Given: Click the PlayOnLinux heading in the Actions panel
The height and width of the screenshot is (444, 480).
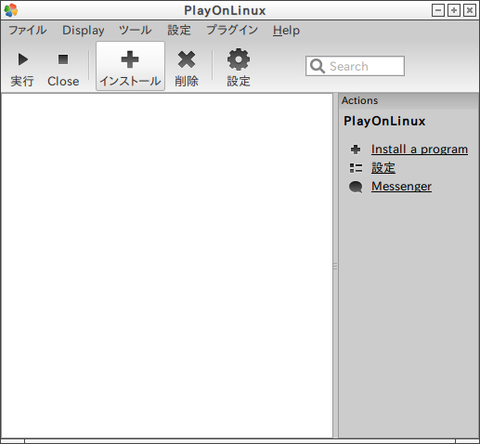Looking at the screenshot, I should 385,121.
